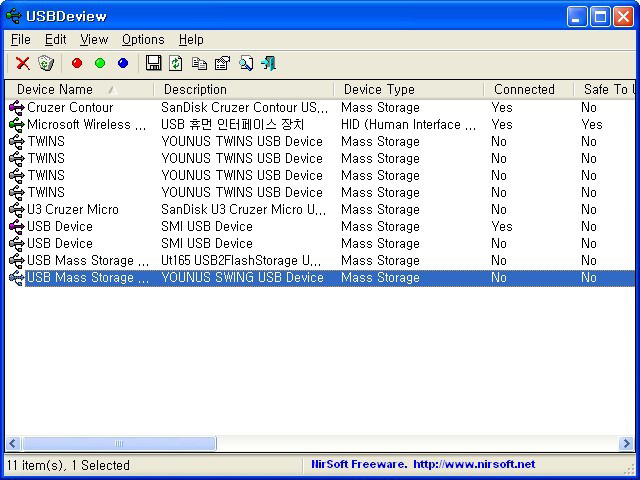Click the floppy disk save icon

[x=153, y=63]
